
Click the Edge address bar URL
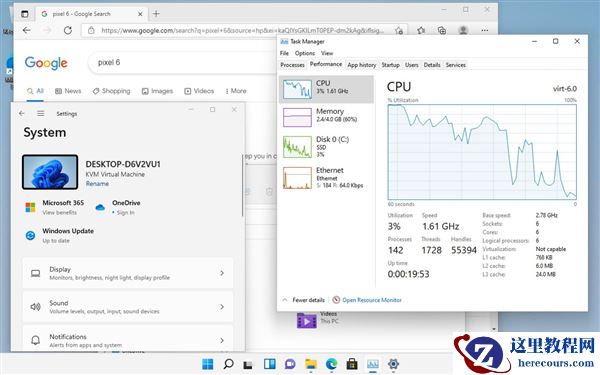coord(242,30)
